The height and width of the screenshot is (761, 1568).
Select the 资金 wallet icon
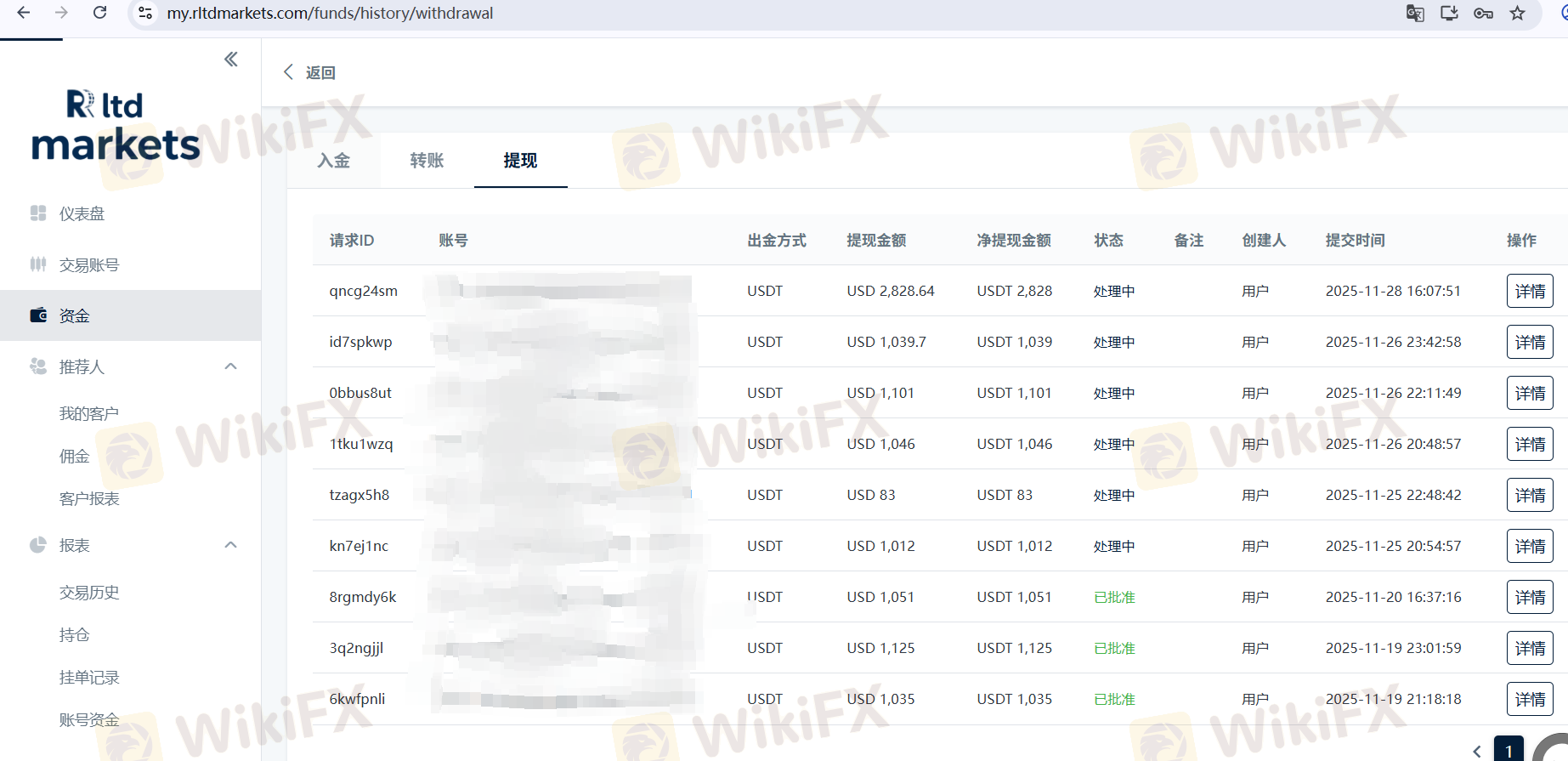[x=38, y=315]
